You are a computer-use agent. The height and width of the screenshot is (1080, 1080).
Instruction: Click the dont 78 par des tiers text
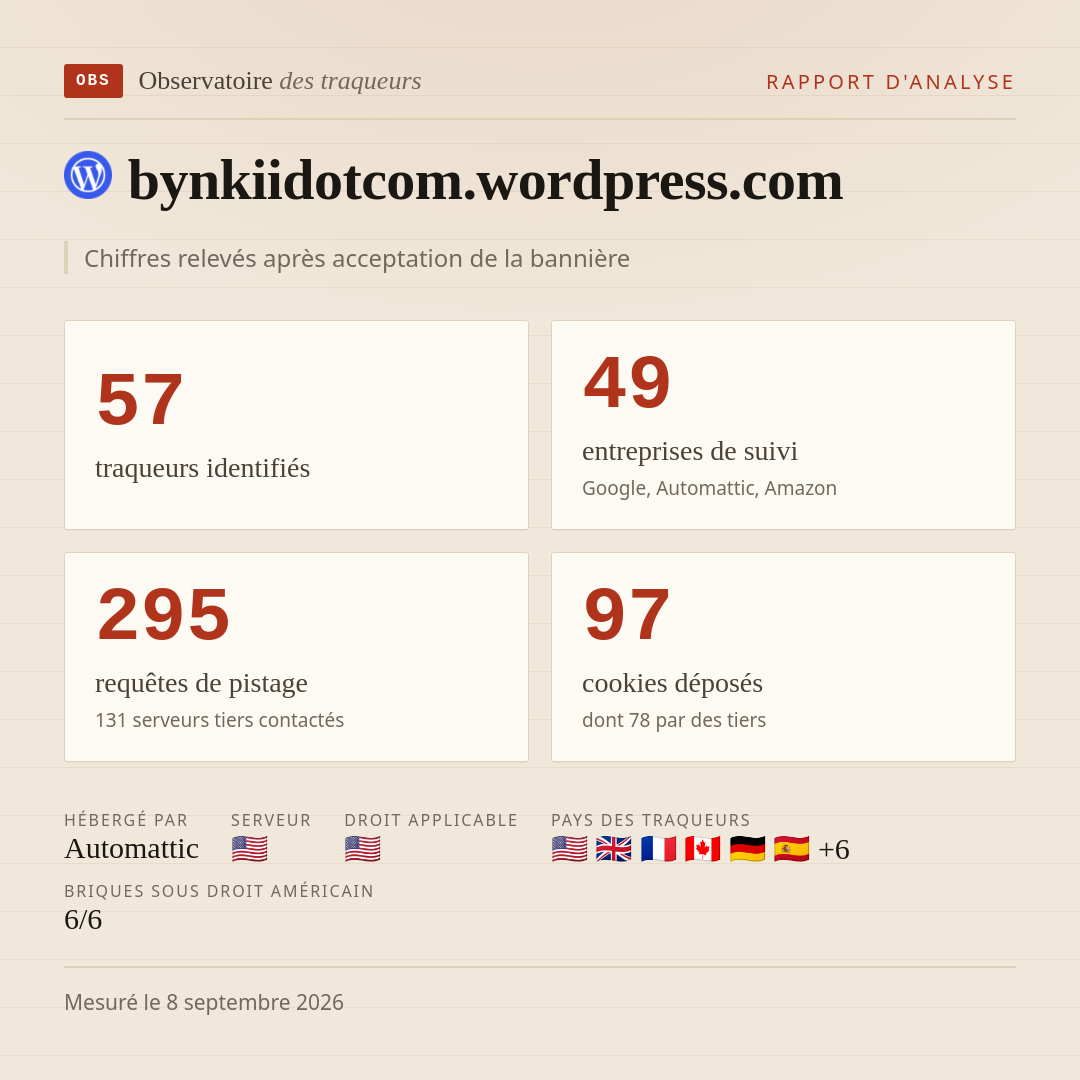click(674, 720)
